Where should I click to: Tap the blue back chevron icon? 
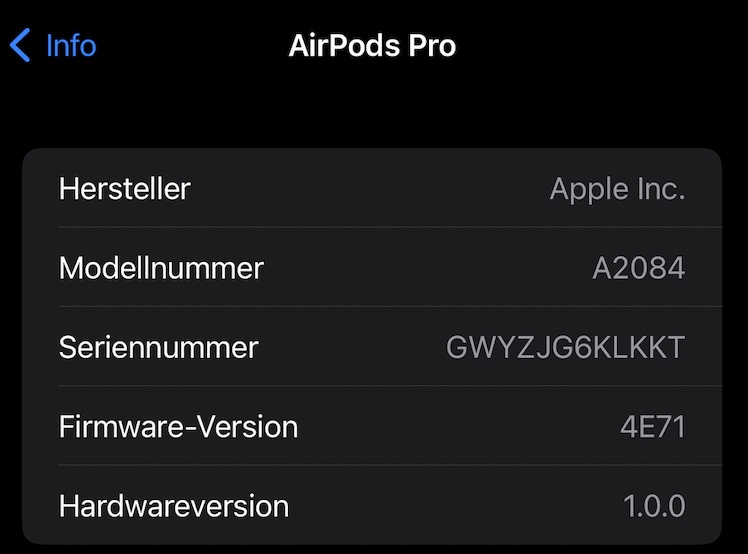(x=20, y=45)
